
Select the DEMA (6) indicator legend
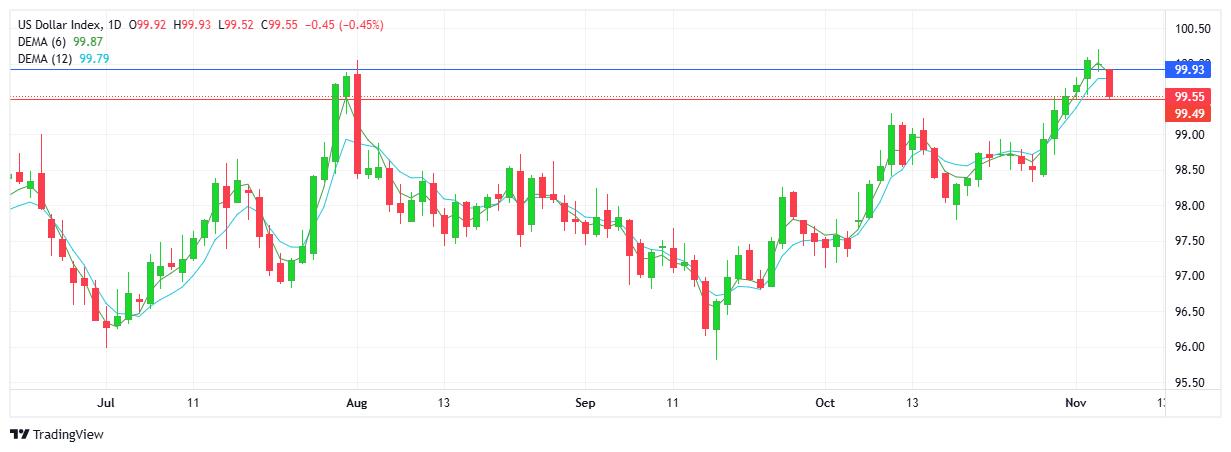[43, 41]
